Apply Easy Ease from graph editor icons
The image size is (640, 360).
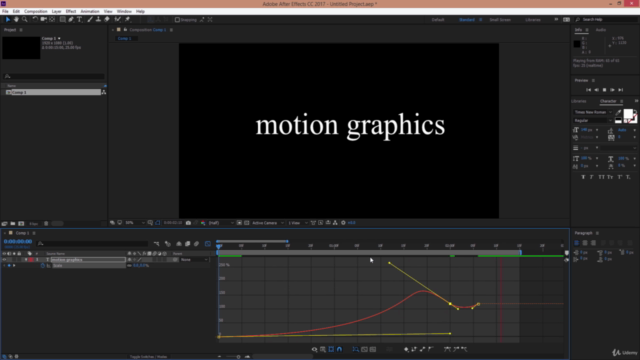click(x=448, y=349)
